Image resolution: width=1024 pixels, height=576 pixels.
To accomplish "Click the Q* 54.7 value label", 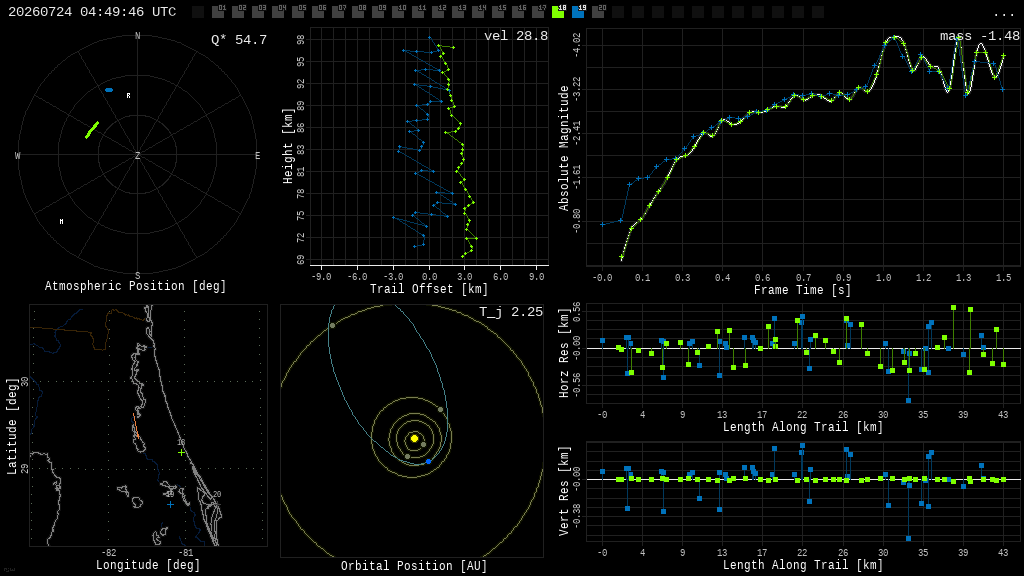I will coord(238,40).
